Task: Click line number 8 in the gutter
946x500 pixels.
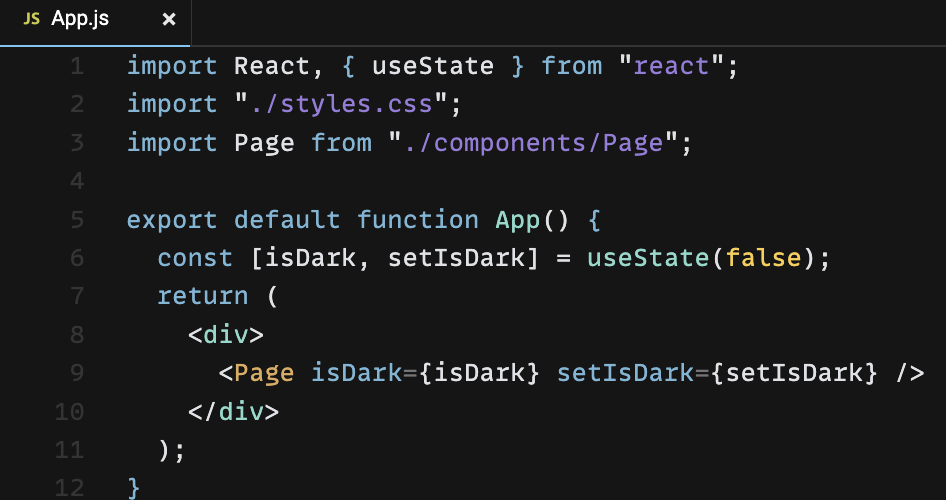Action: click(77, 335)
